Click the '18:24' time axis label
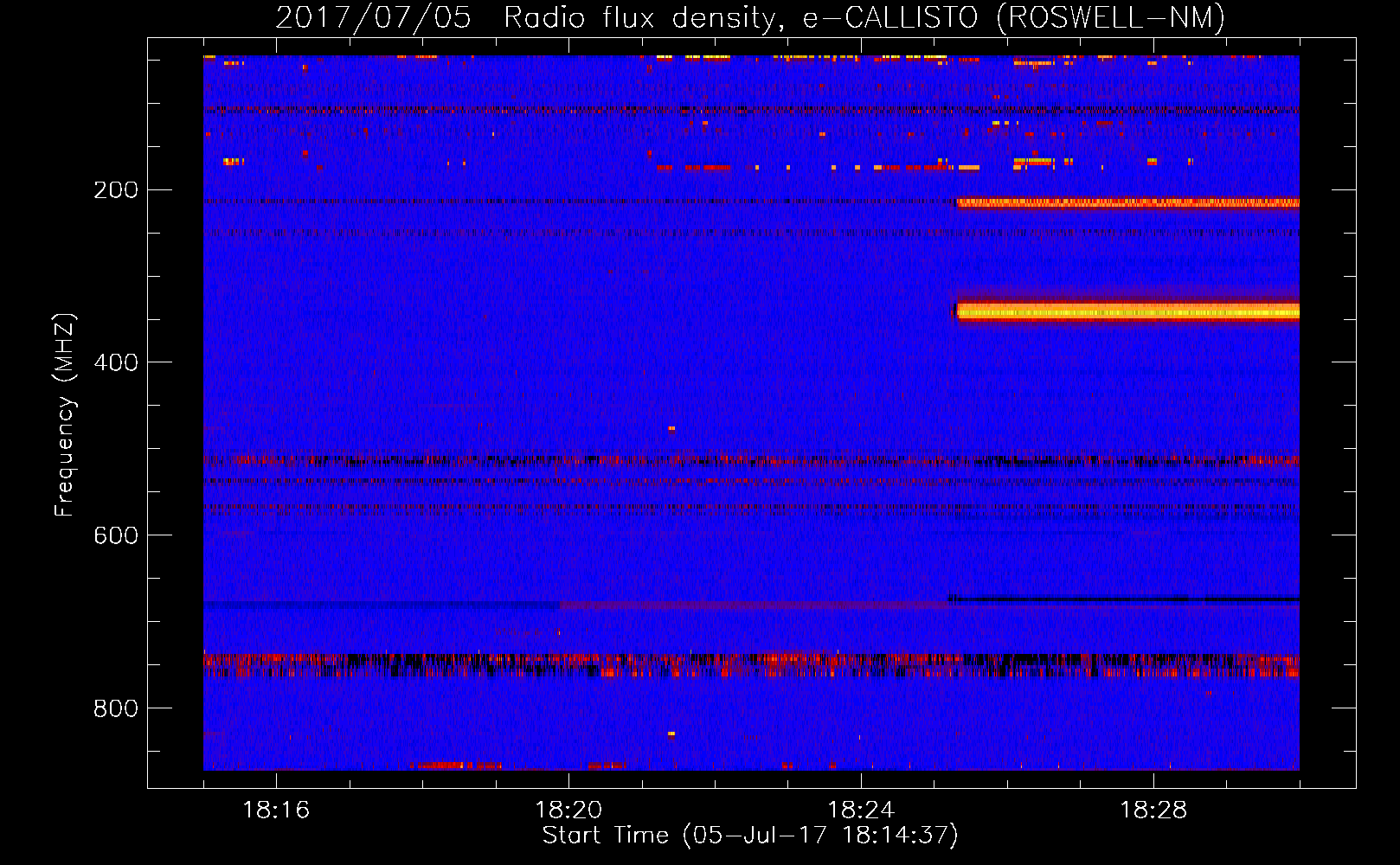 861,811
